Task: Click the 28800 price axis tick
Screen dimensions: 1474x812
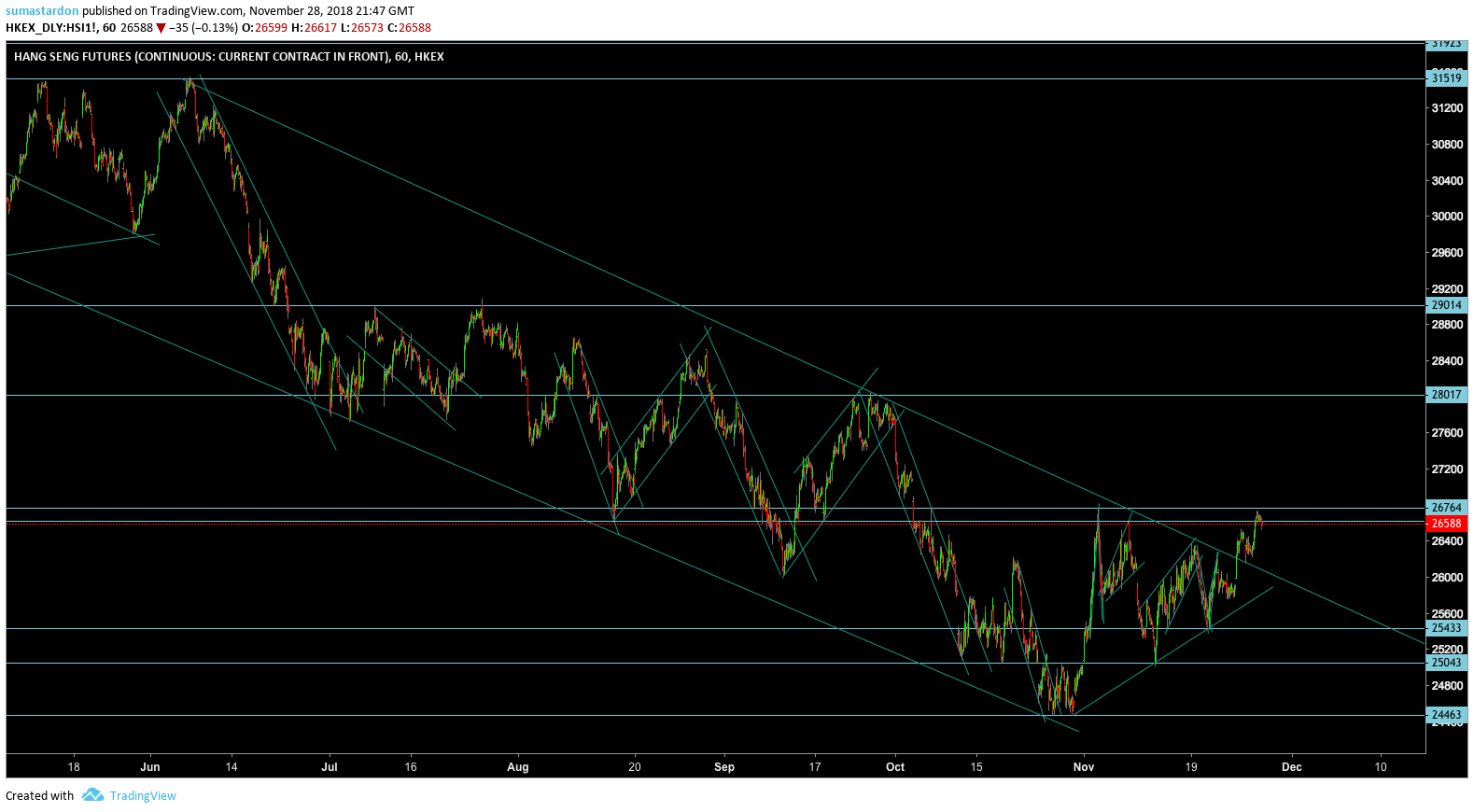Action: [1447, 325]
